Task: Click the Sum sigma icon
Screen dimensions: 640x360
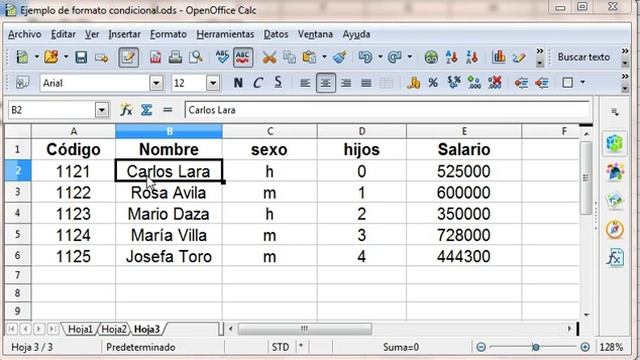Action: (x=147, y=110)
